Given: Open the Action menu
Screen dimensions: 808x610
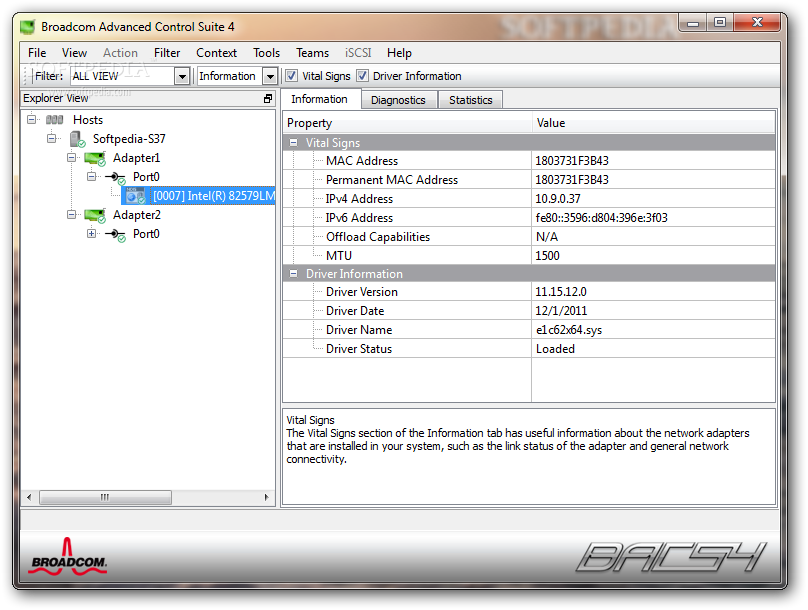Looking at the screenshot, I should tap(120, 53).
